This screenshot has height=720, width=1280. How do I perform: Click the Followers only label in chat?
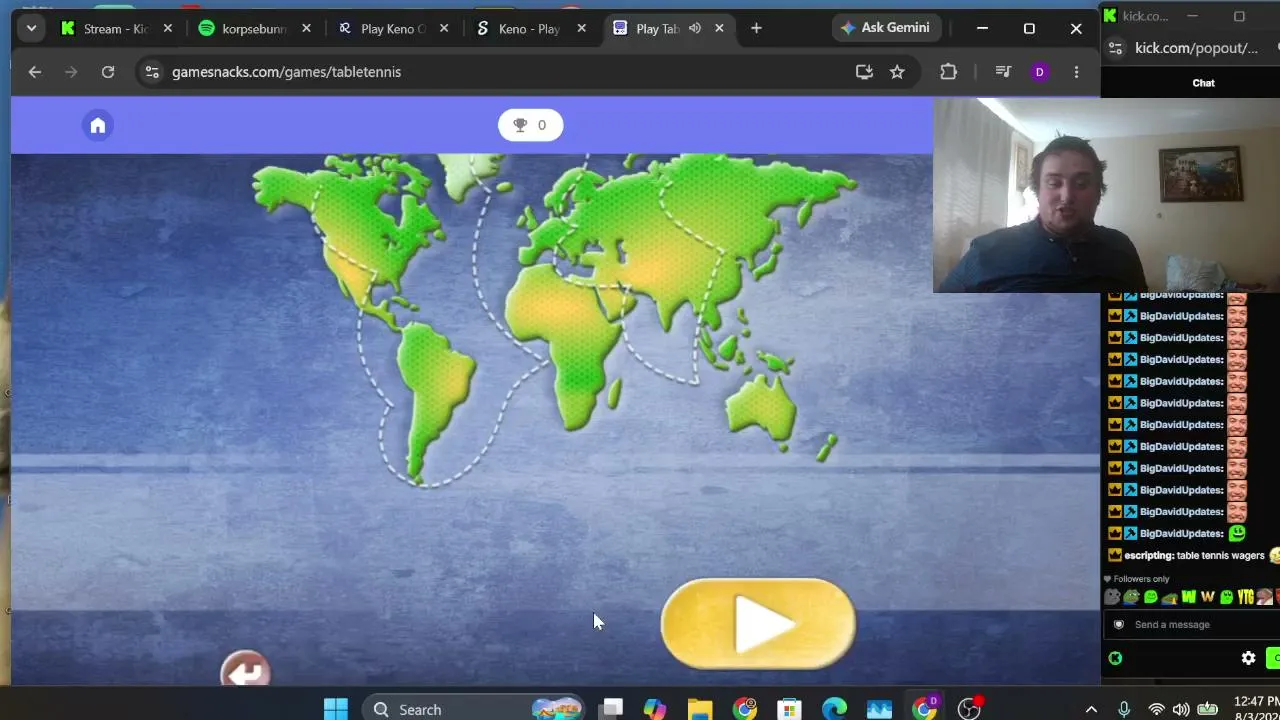click(1141, 579)
